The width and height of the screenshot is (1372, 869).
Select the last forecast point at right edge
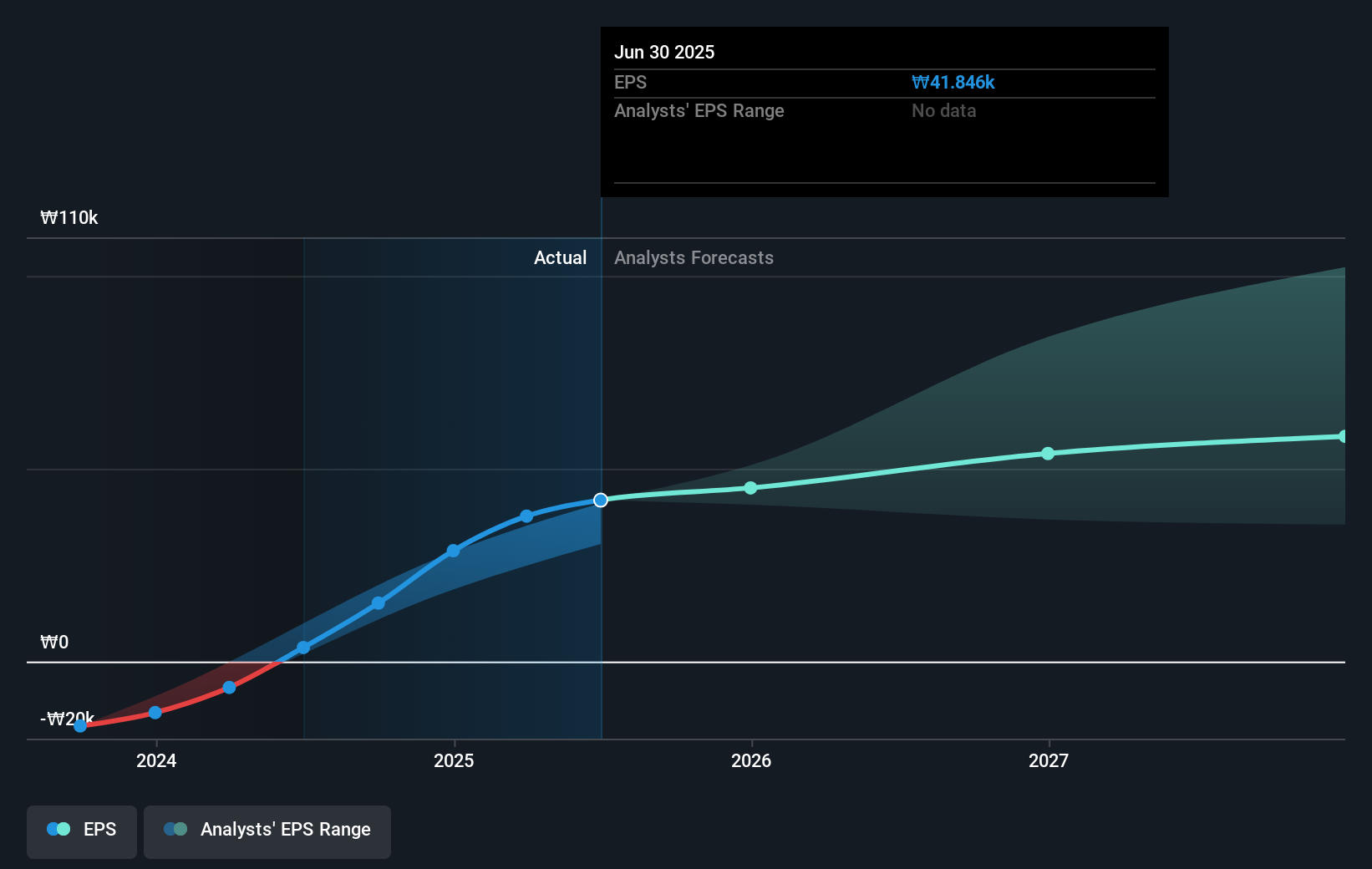coord(1342,436)
